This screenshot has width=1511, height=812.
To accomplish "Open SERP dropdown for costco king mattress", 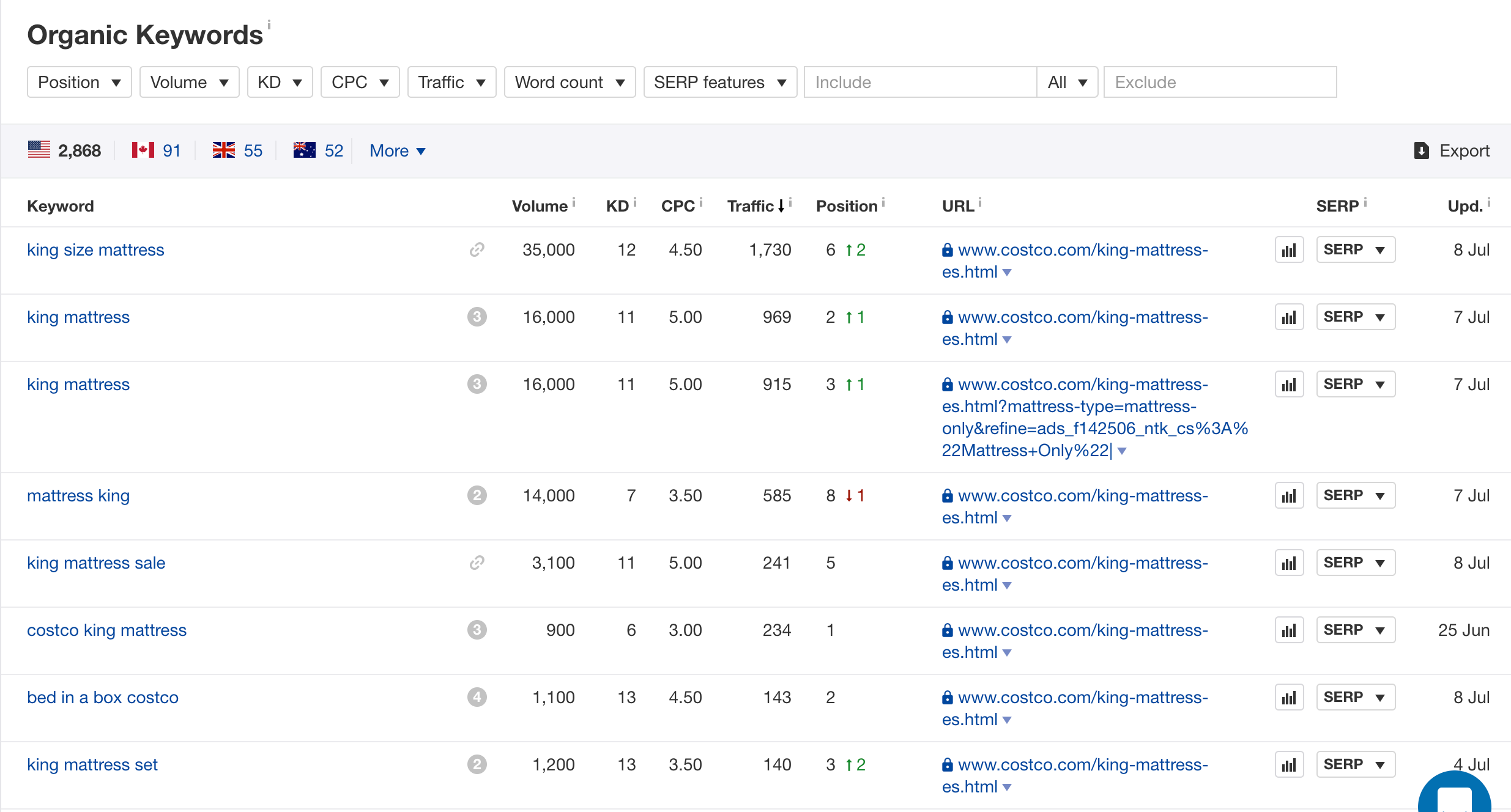I will click(1356, 630).
